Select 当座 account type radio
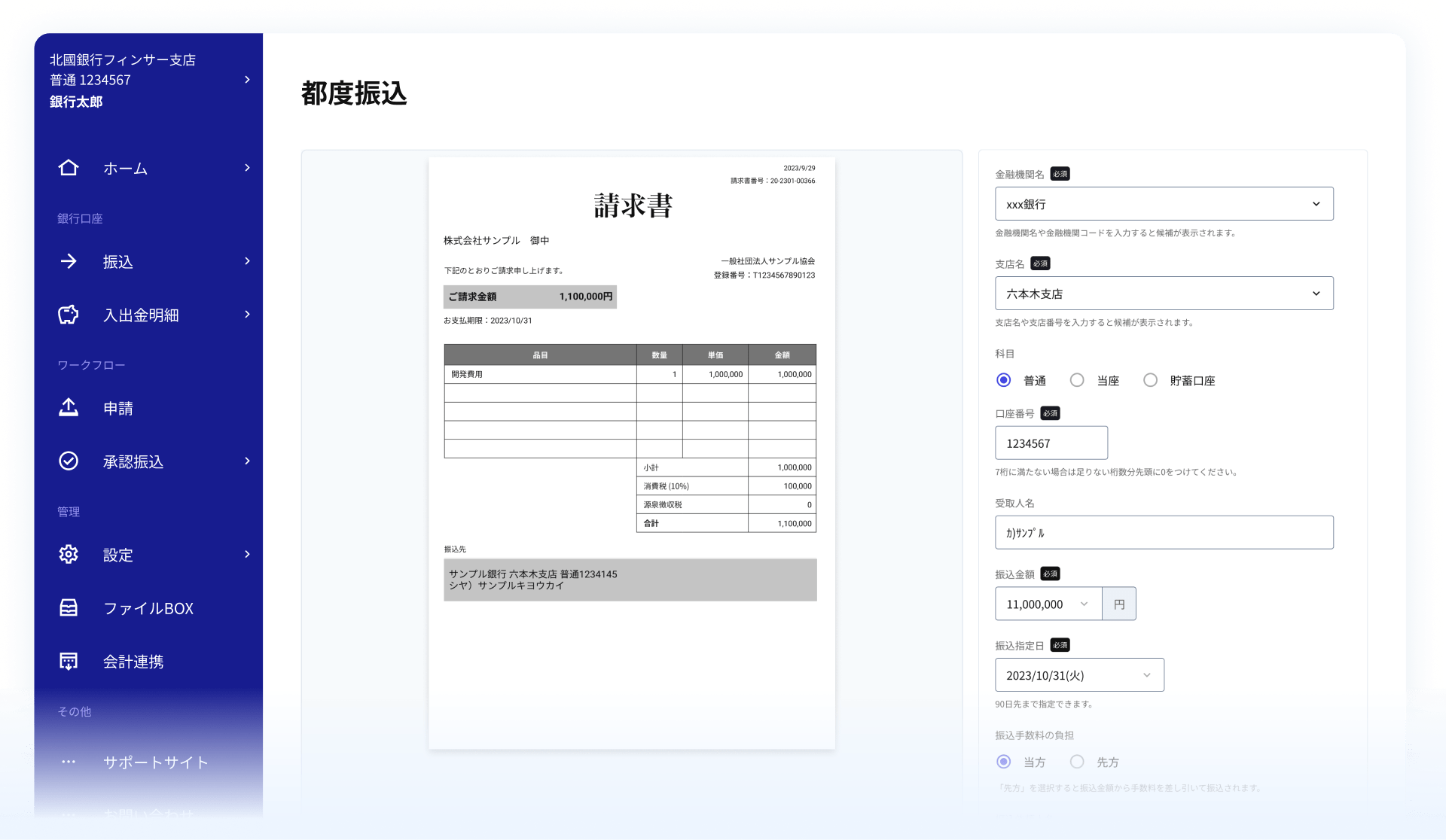 click(1077, 380)
